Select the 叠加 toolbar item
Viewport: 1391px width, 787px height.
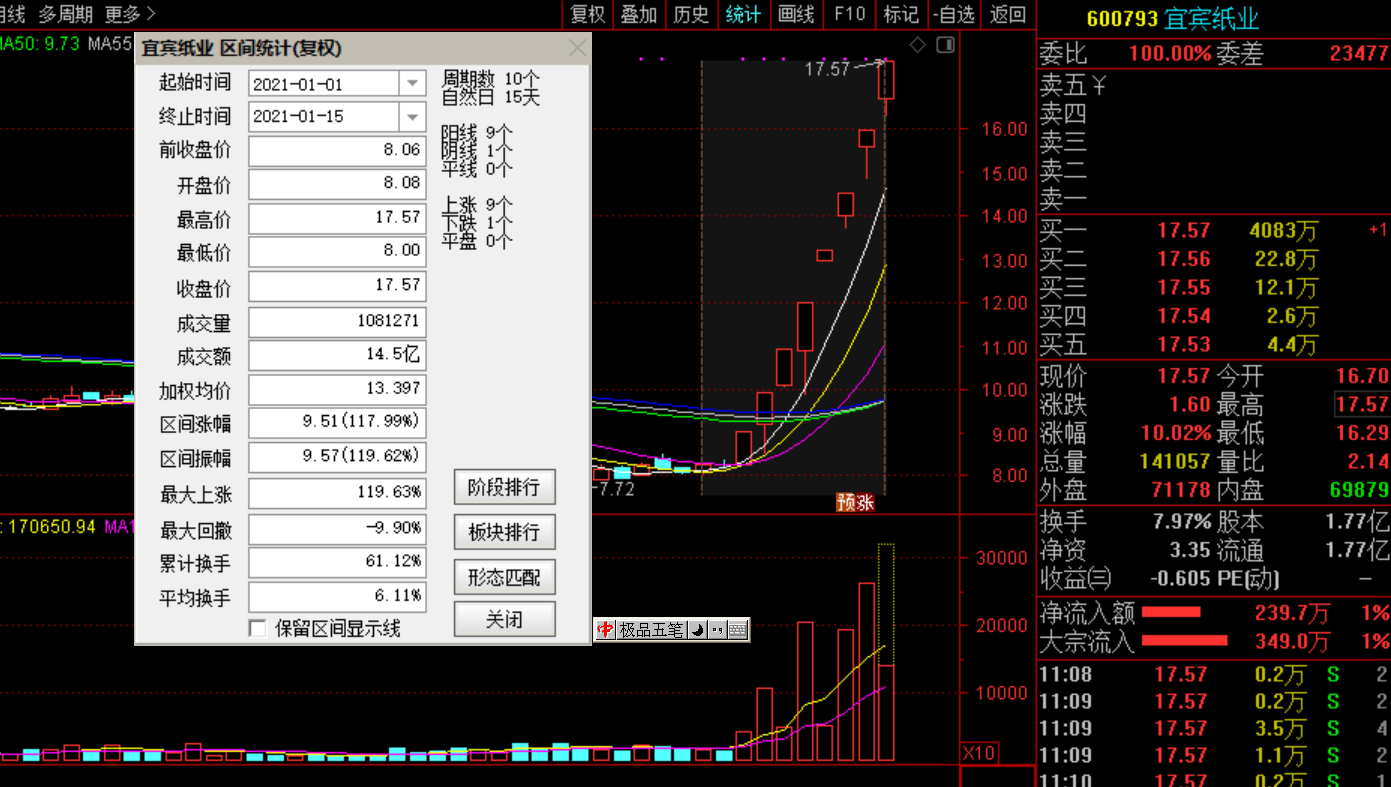point(639,14)
